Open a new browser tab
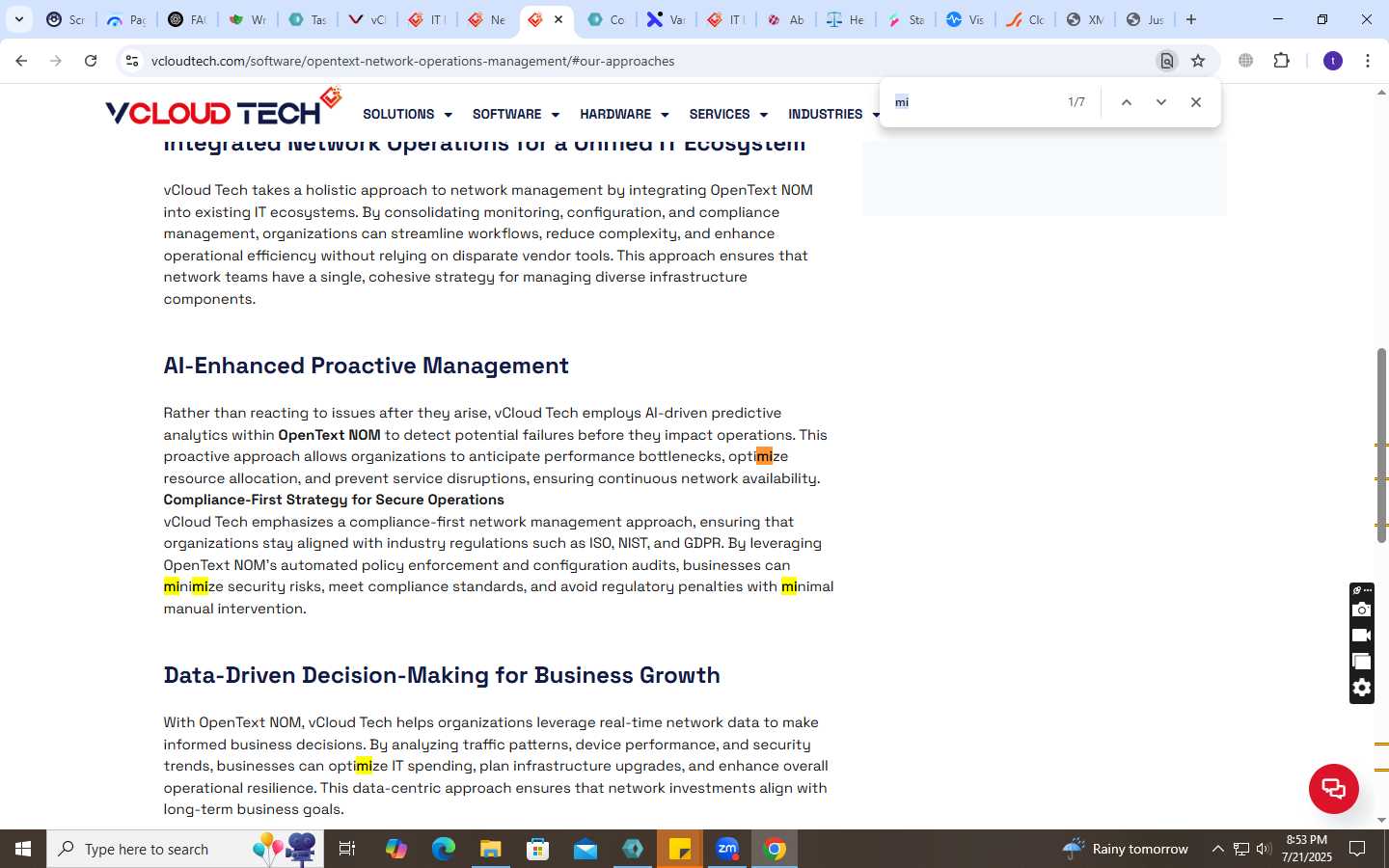1389x868 pixels. (x=1191, y=19)
